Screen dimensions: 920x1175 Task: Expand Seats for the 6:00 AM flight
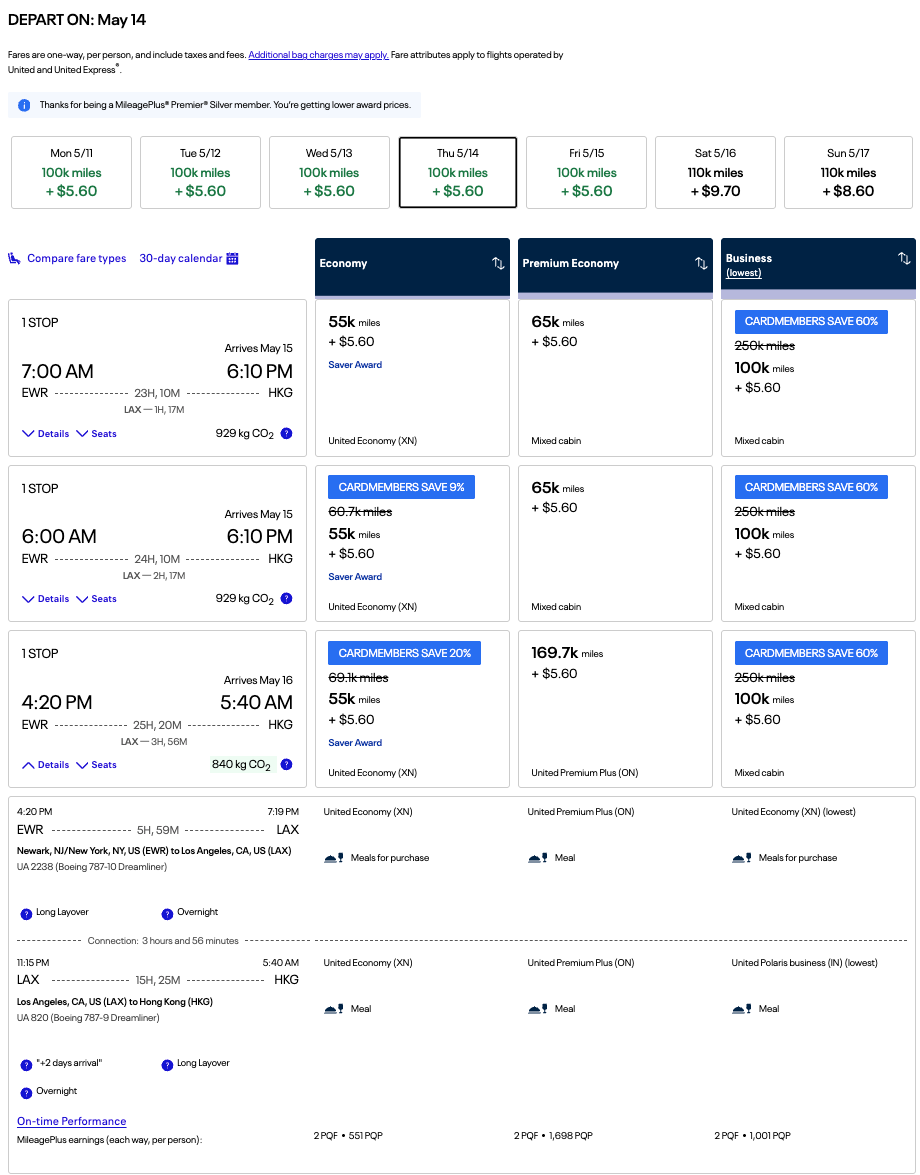pyautogui.click(x=97, y=599)
